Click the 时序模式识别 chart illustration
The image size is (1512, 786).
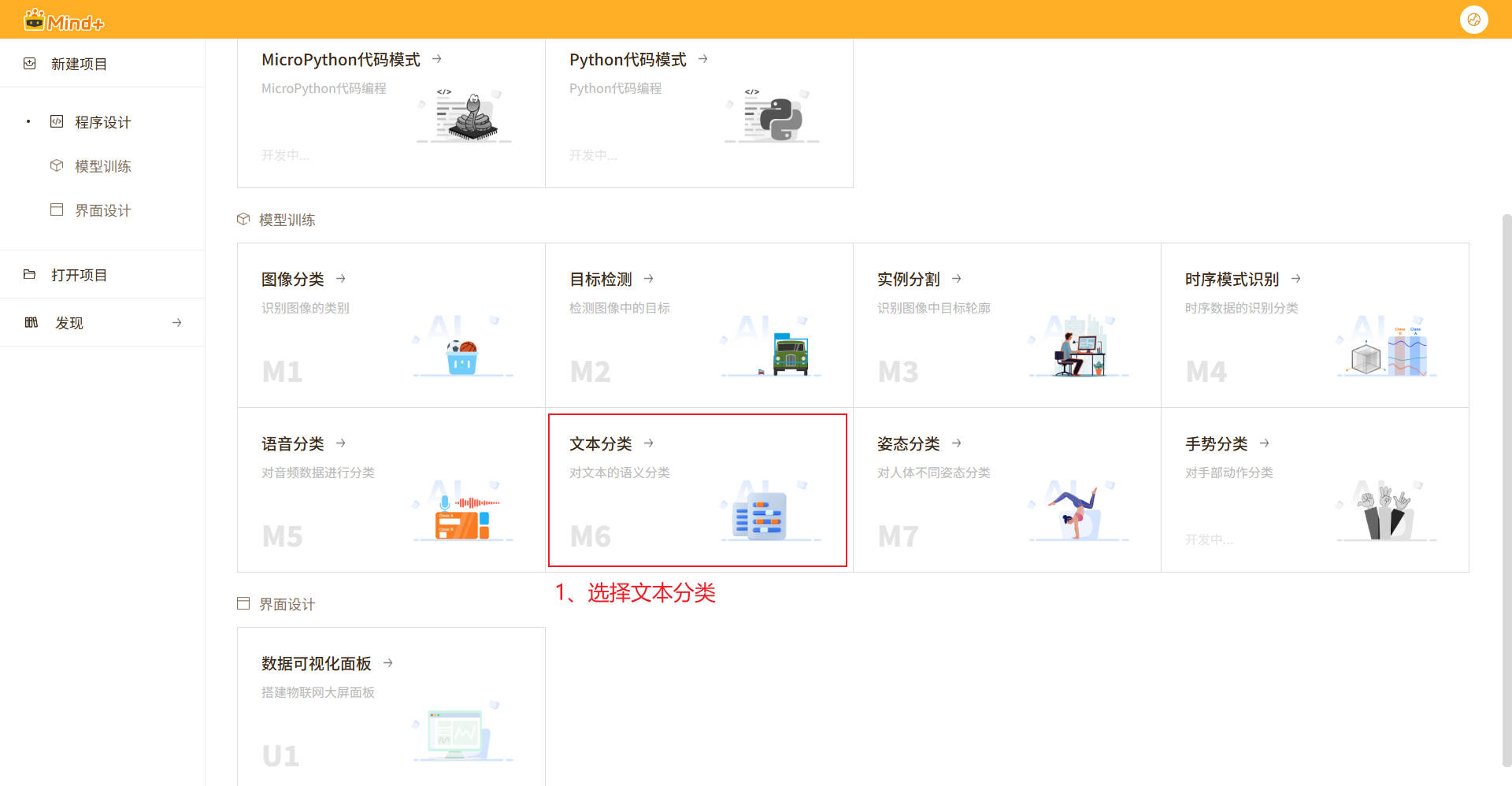point(1388,347)
